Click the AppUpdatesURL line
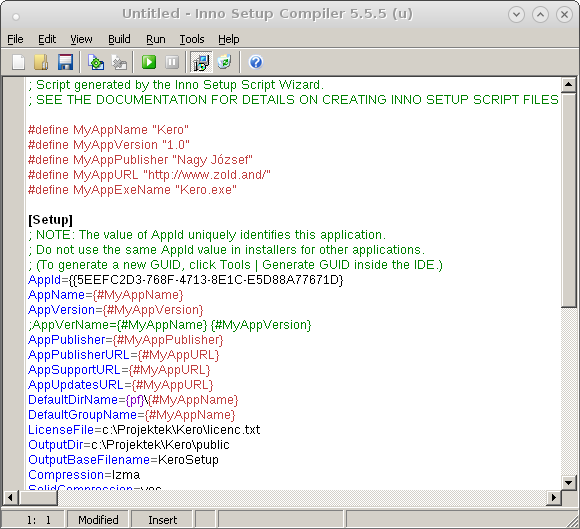 pyautogui.click(x=121, y=385)
